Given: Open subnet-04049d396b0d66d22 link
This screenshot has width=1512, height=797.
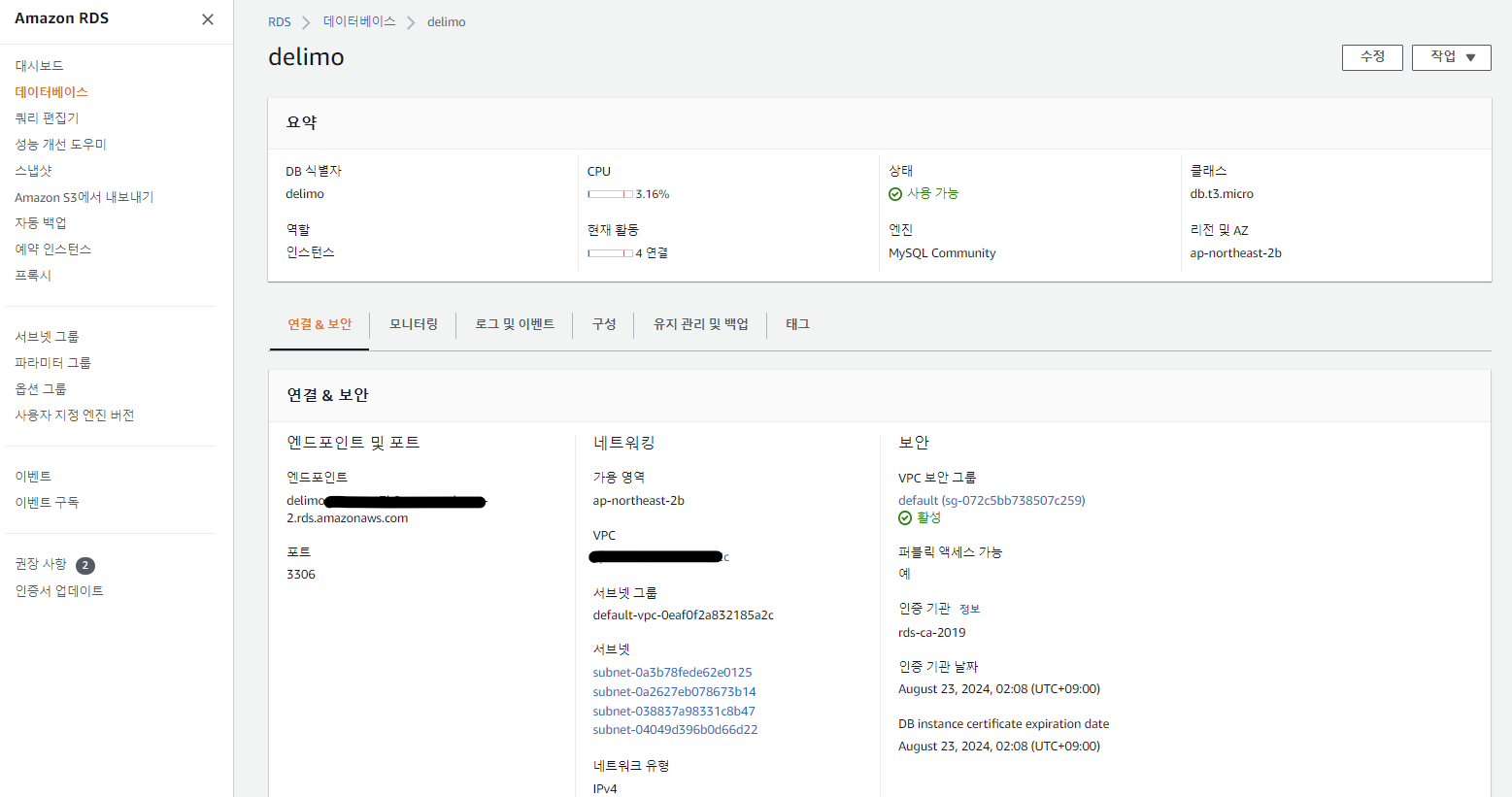Looking at the screenshot, I should (675, 730).
